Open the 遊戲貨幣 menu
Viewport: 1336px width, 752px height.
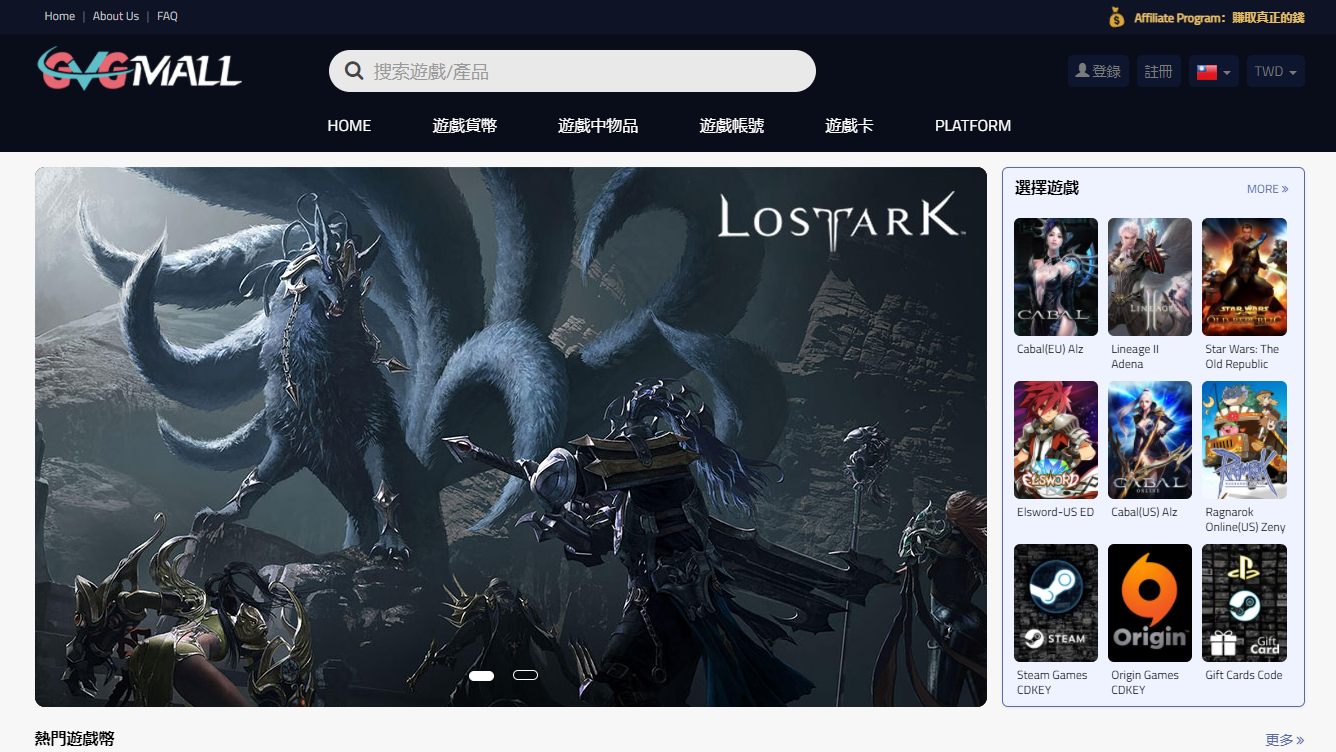(465, 126)
